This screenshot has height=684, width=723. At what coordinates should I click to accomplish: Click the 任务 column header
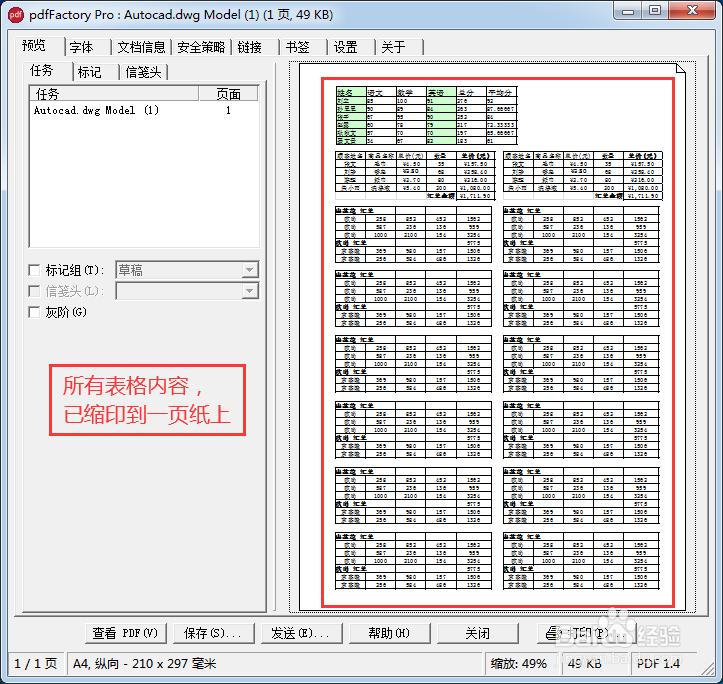114,94
